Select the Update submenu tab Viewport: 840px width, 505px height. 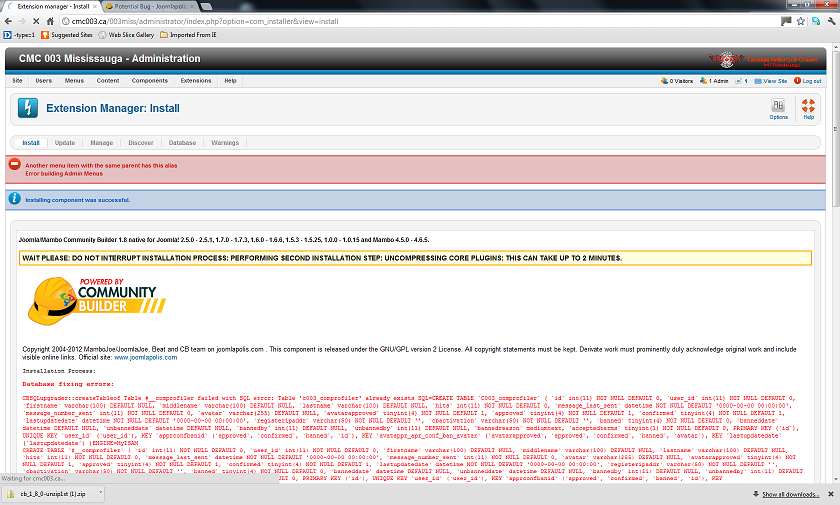coord(65,143)
